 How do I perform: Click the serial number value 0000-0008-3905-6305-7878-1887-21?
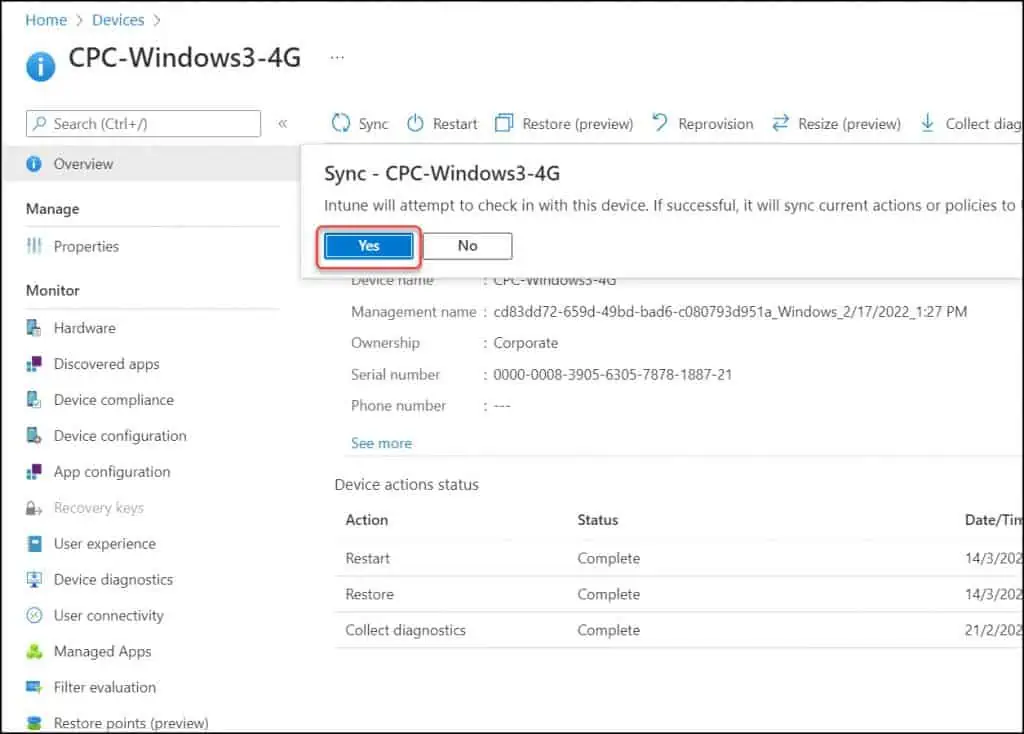point(613,375)
